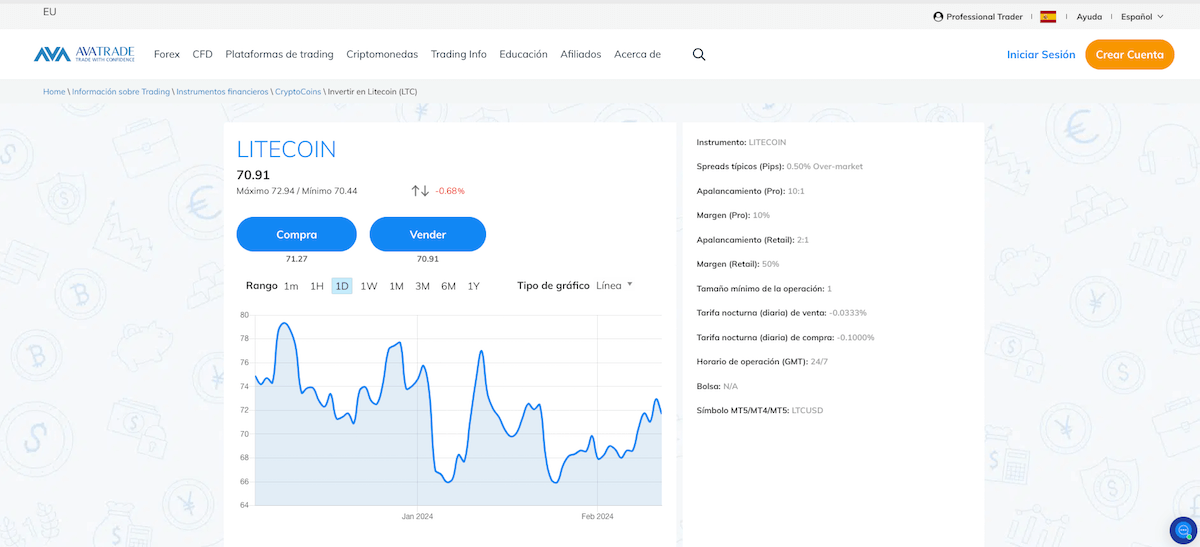Open CryptoCoins breadcrumb link
The image size is (1200, 547).
click(x=297, y=92)
